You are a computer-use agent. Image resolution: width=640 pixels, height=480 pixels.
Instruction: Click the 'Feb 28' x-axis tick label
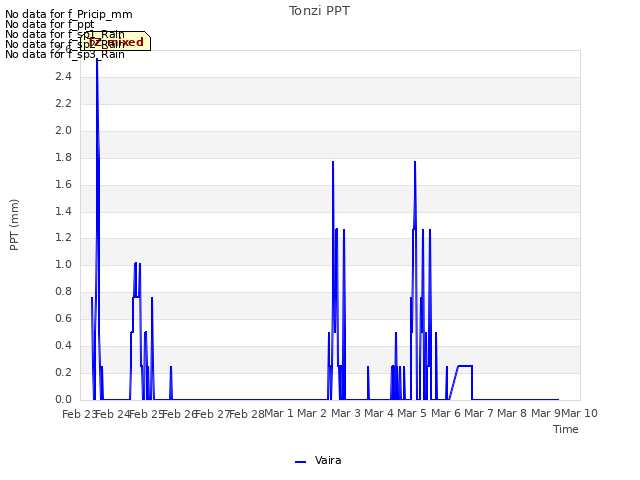(x=247, y=414)
